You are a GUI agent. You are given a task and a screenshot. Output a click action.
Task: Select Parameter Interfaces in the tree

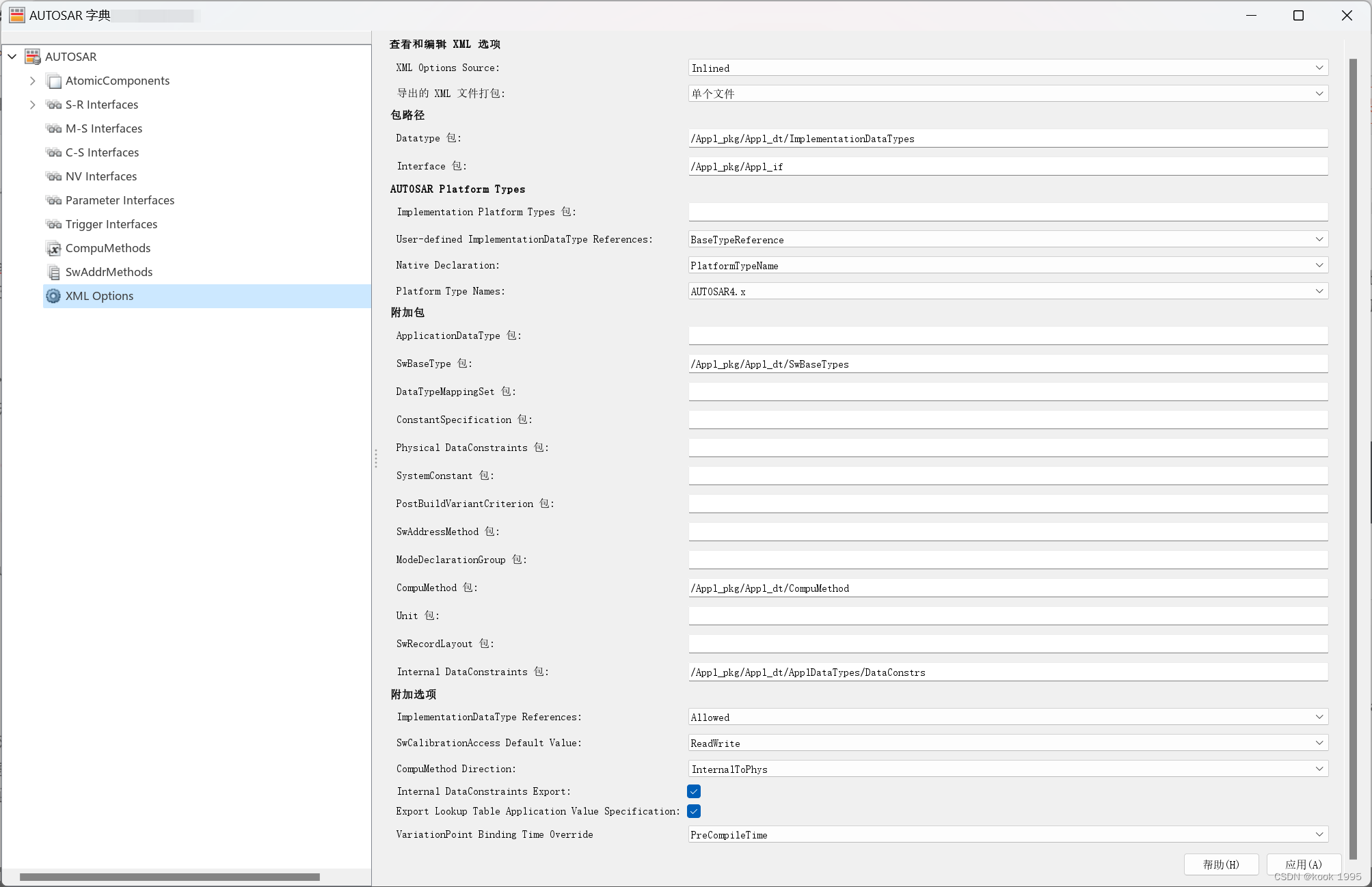120,200
